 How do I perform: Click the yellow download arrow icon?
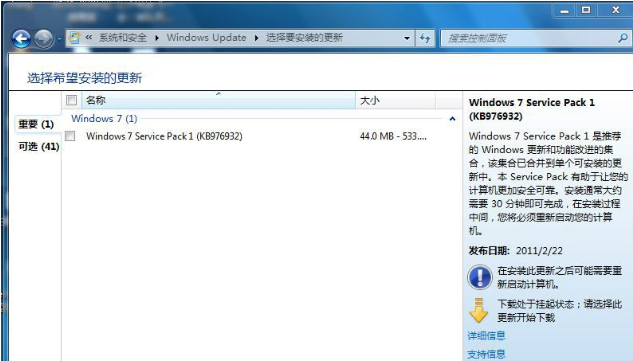pyautogui.click(x=479, y=310)
